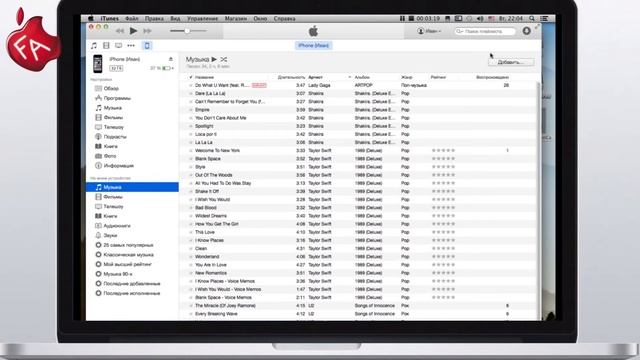Viewport: 640px width, 360px height.
Task: Eject the iPhone using the eject icon
Action: (x=171, y=59)
